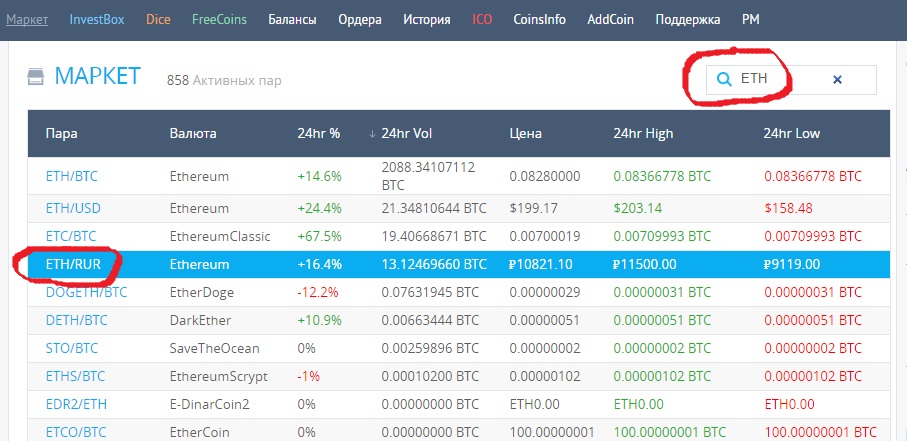Open the STO/BTC pair link
This screenshot has height=441, width=907.
tap(72, 348)
